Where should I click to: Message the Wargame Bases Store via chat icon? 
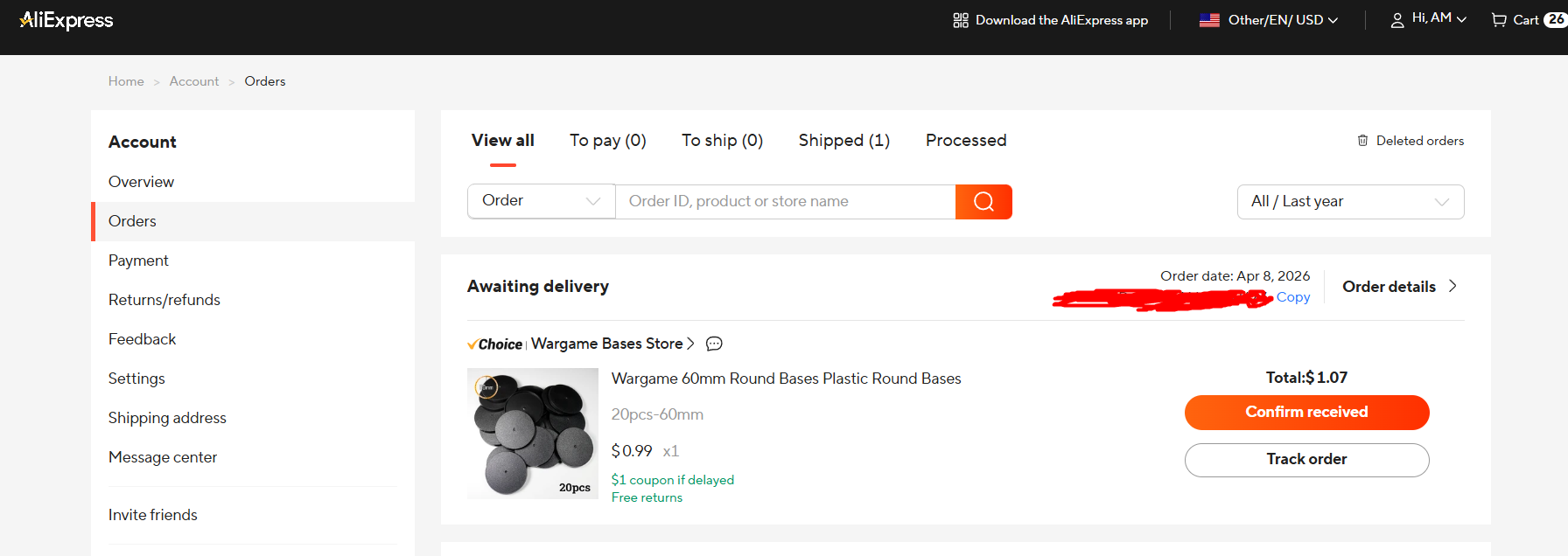click(714, 344)
